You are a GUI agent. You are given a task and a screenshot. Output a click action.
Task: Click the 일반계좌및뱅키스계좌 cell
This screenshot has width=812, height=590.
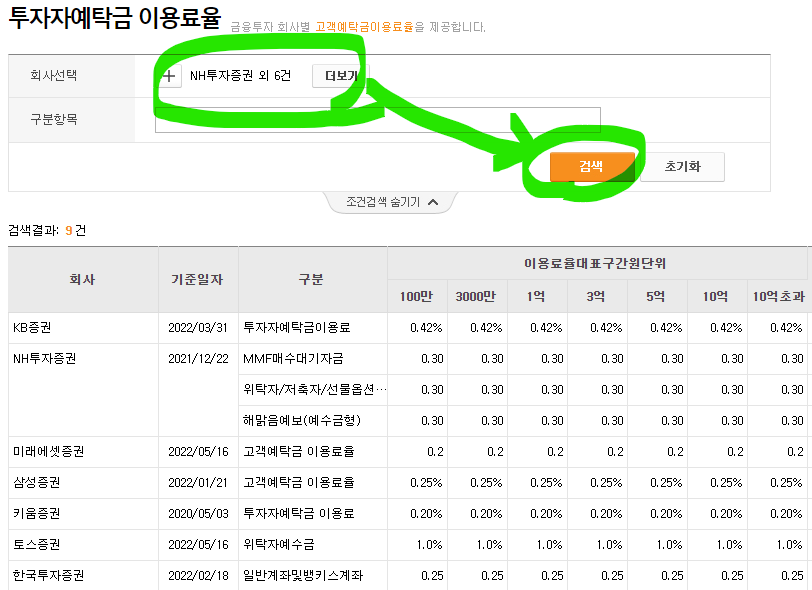(312, 575)
